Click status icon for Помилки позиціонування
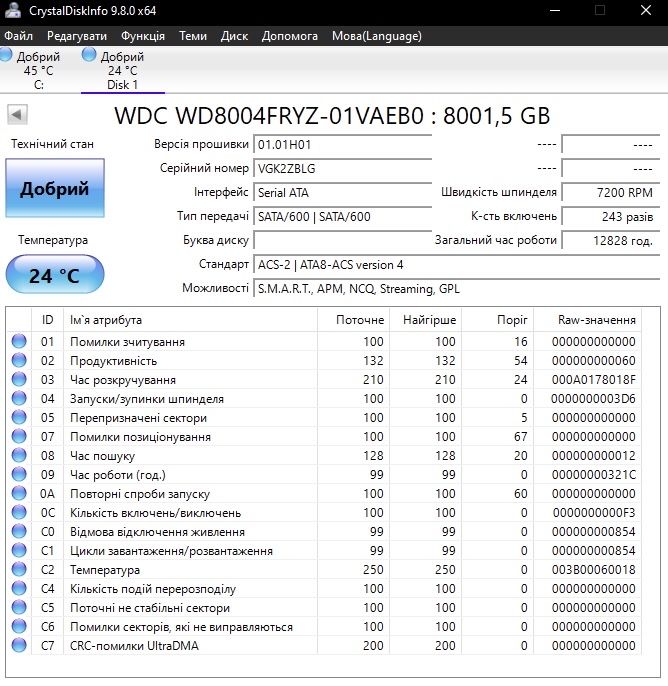Screen dimensions: 668x686 tap(19, 436)
